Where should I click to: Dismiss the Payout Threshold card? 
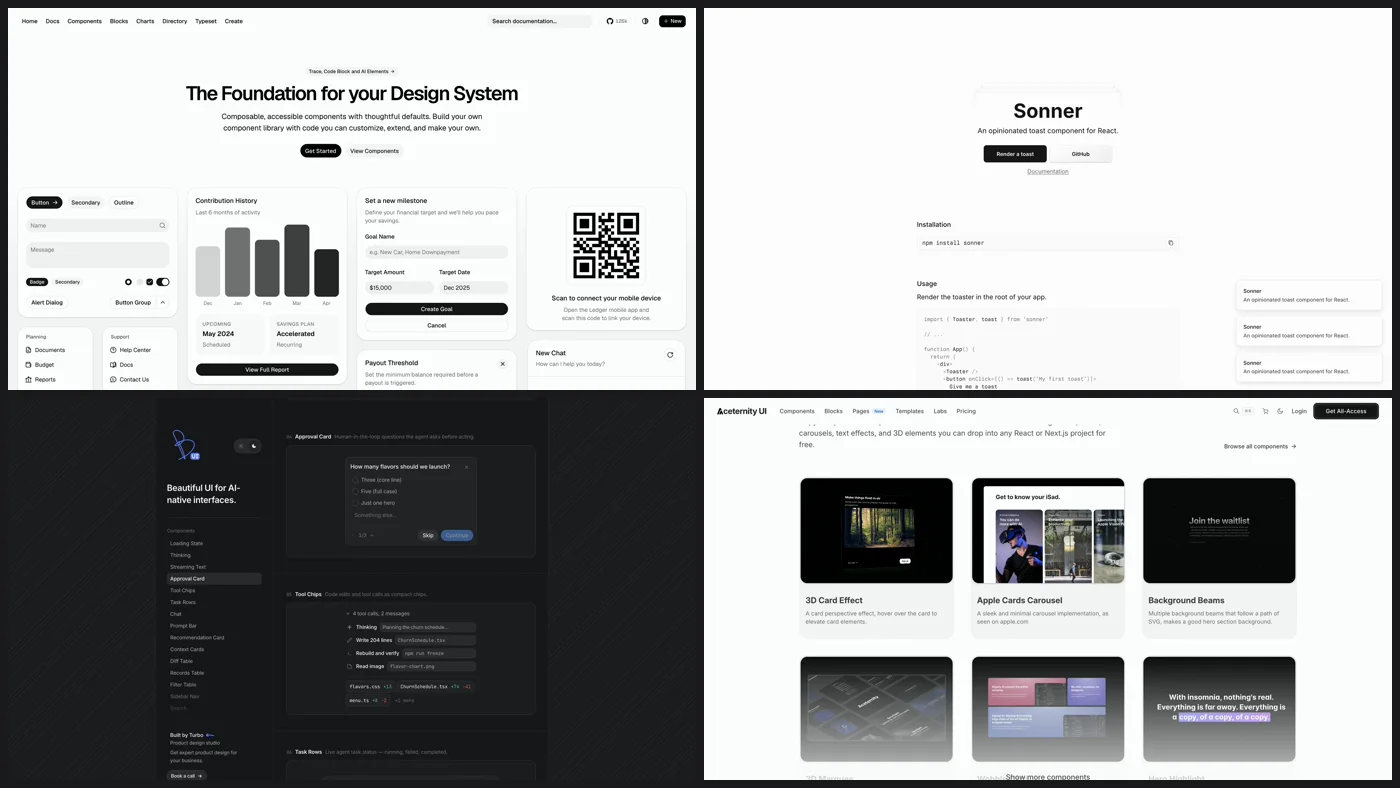tap(502, 364)
